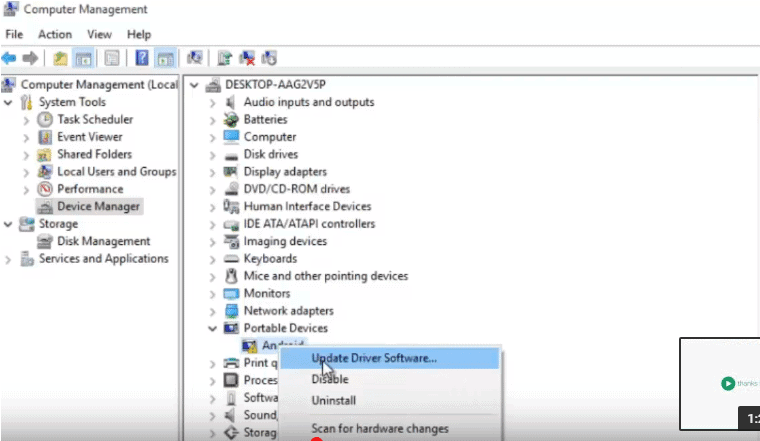Image resolution: width=760 pixels, height=441 pixels.
Task: Open the File menu
Action: tap(14, 34)
